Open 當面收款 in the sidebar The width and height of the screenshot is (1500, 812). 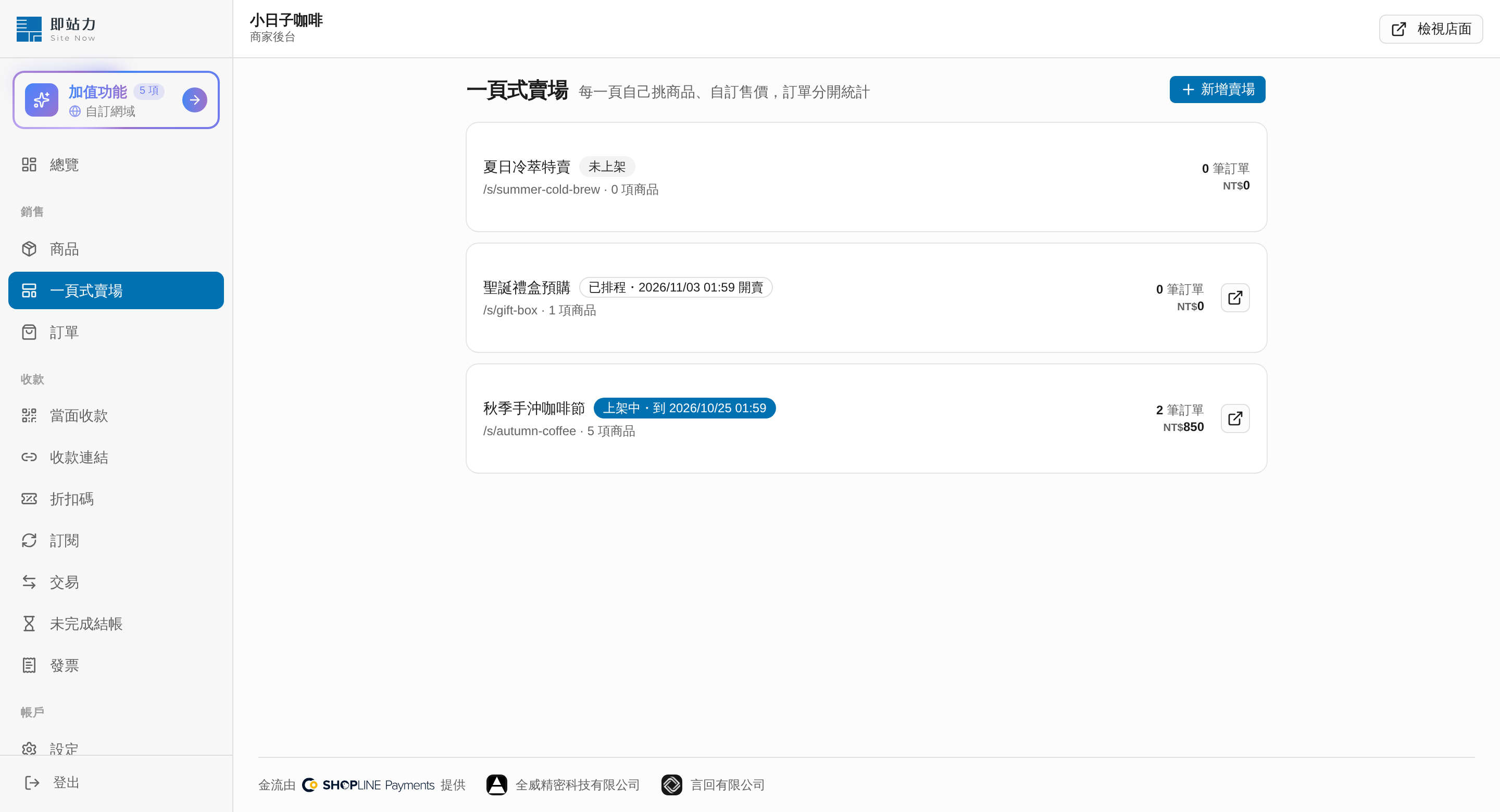116,415
